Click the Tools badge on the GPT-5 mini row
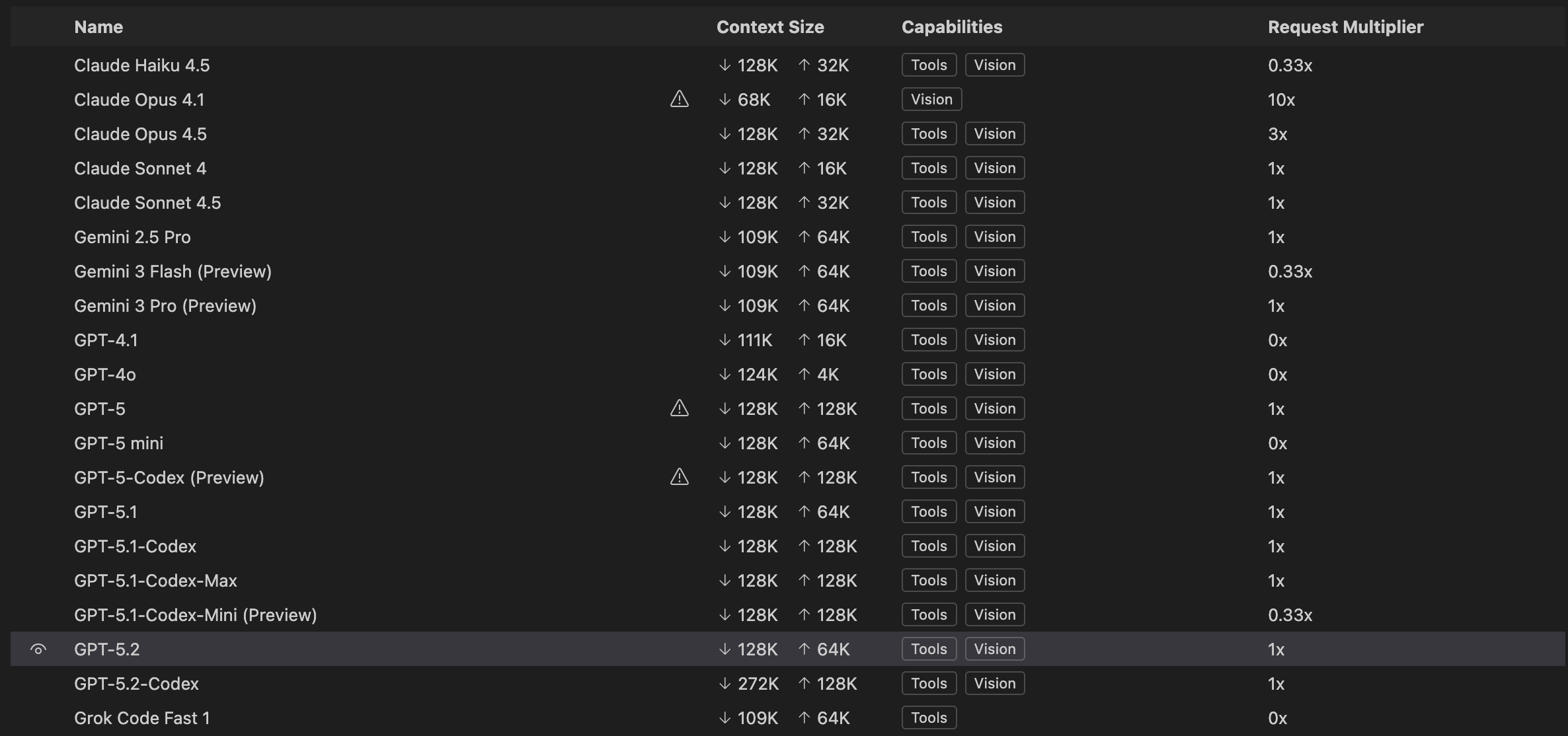The height and width of the screenshot is (736, 1568). tap(929, 443)
